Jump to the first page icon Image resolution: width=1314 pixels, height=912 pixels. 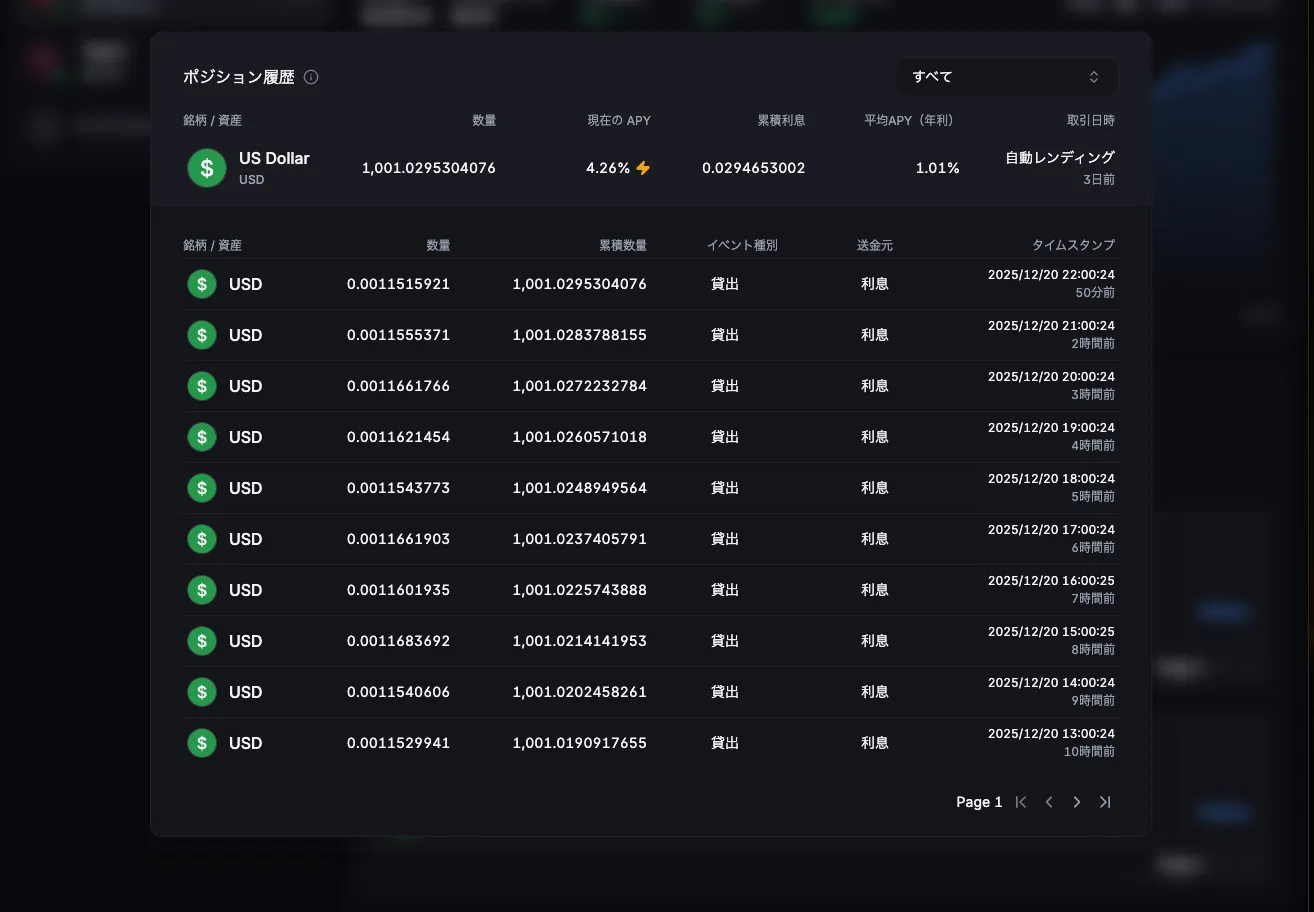pyautogui.click(x=1021, y=802)
